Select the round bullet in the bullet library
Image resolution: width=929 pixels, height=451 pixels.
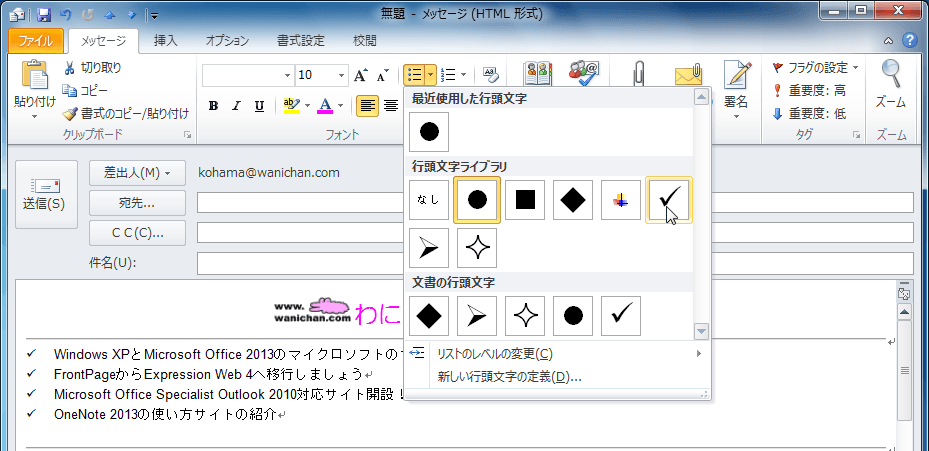pos(477,200)
